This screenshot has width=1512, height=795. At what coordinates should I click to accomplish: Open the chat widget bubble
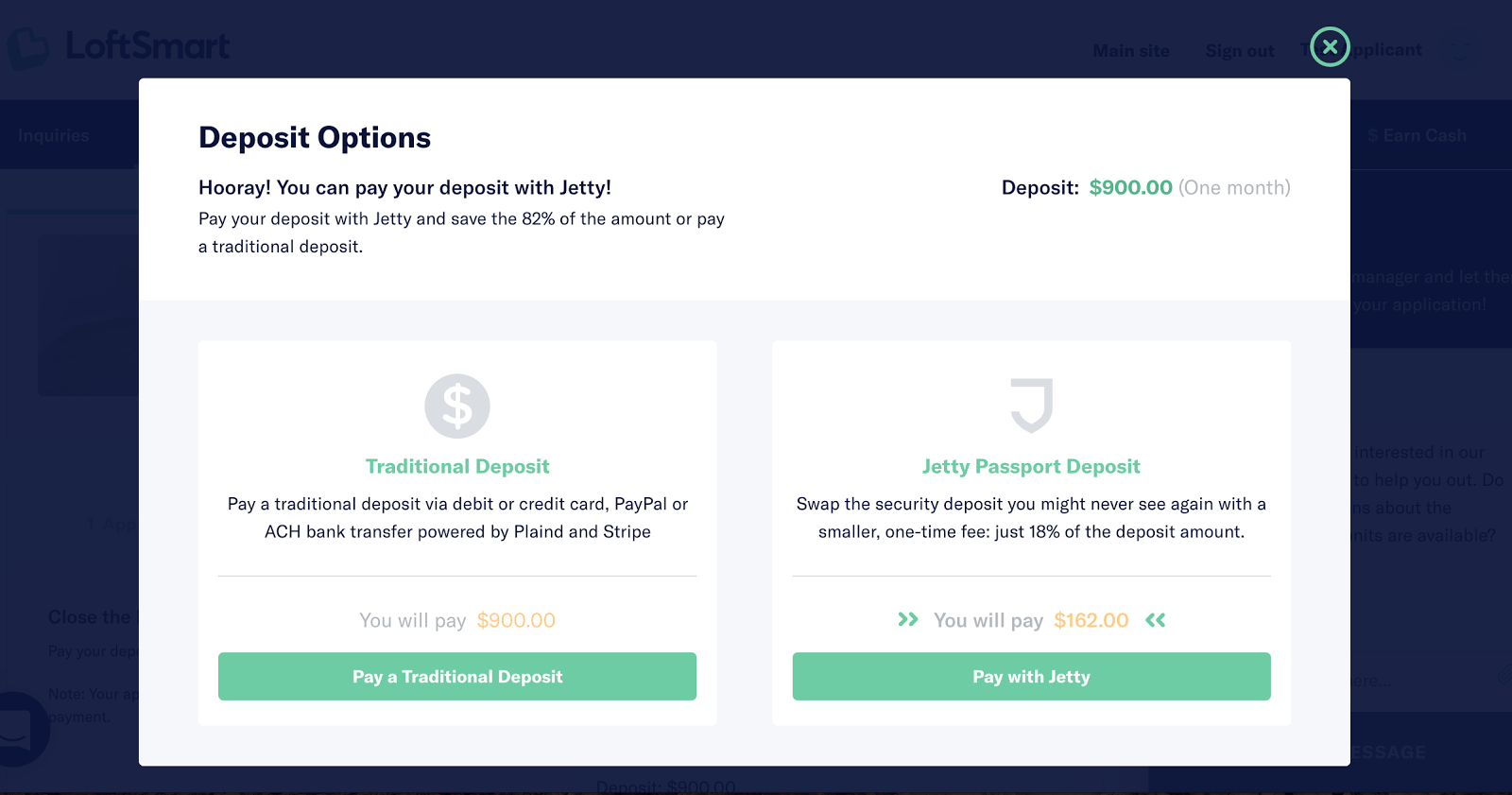pos(17,730)
